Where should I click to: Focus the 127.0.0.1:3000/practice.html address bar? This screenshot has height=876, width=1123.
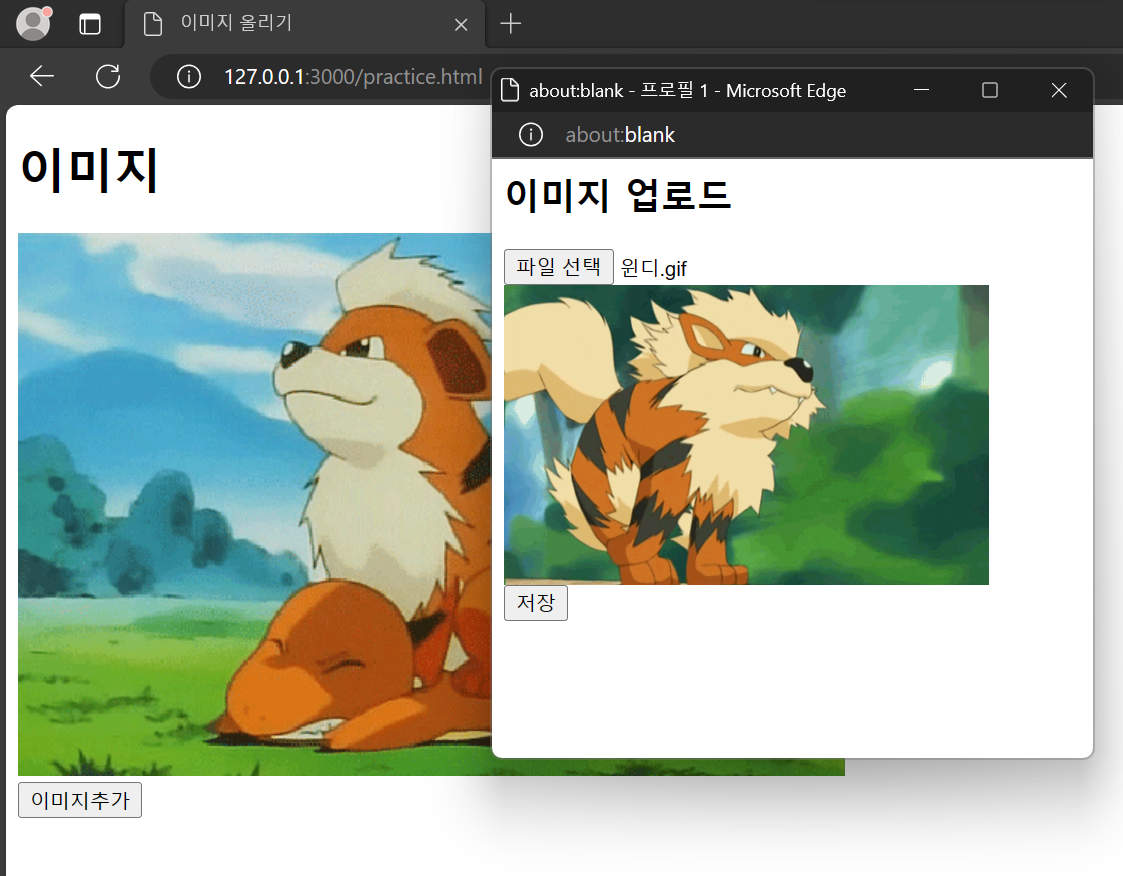(353, 76)
